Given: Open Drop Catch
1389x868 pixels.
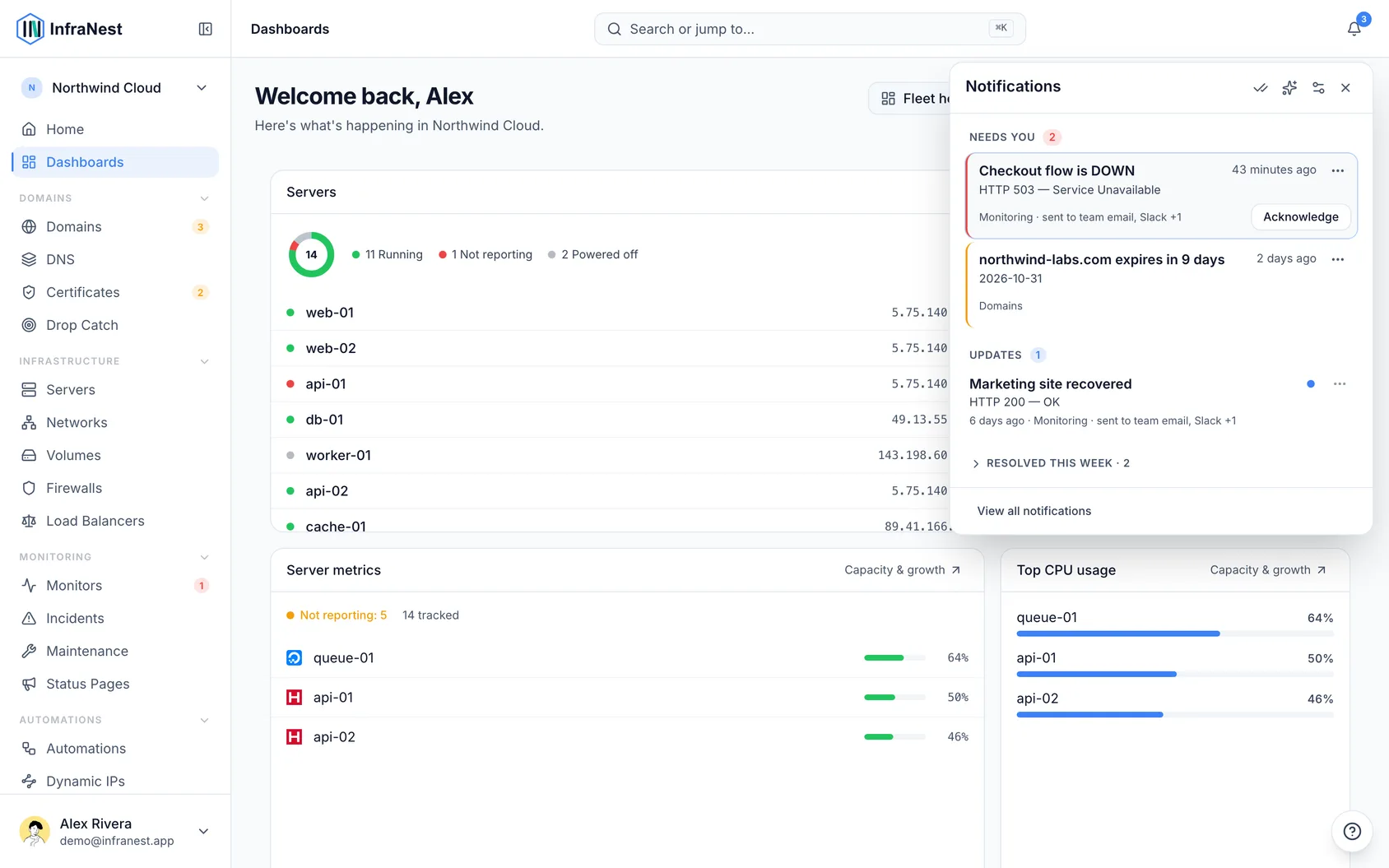Looking at the screenshot, I should [x=115, y=326].
